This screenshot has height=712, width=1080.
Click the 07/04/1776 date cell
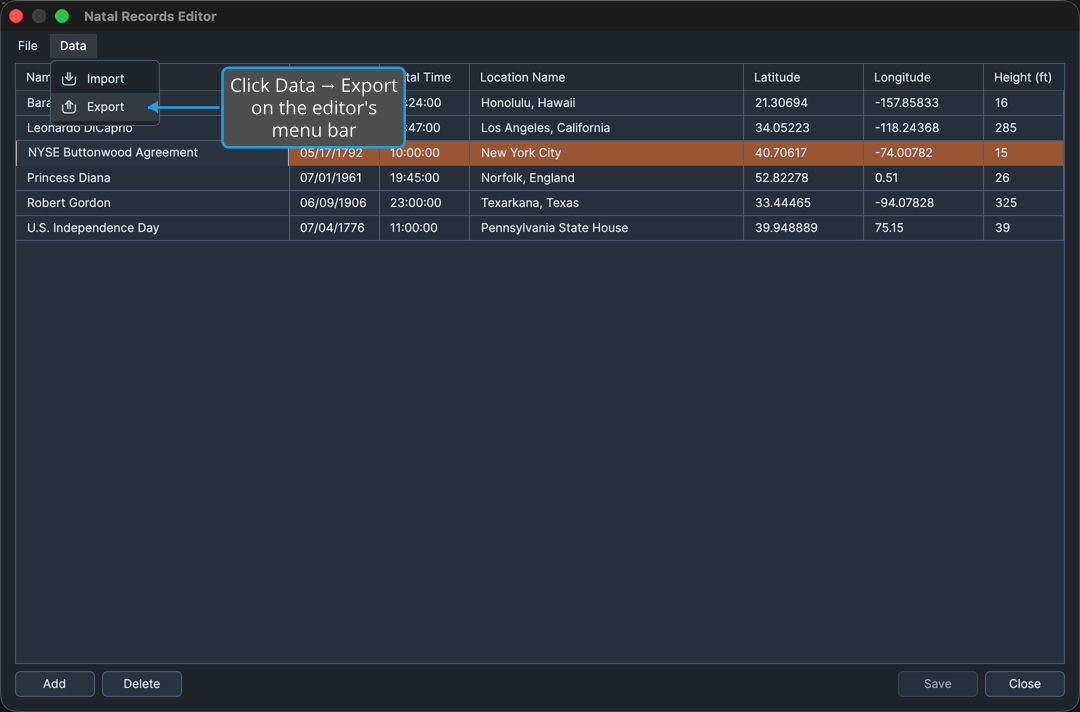tap(334, 228)
